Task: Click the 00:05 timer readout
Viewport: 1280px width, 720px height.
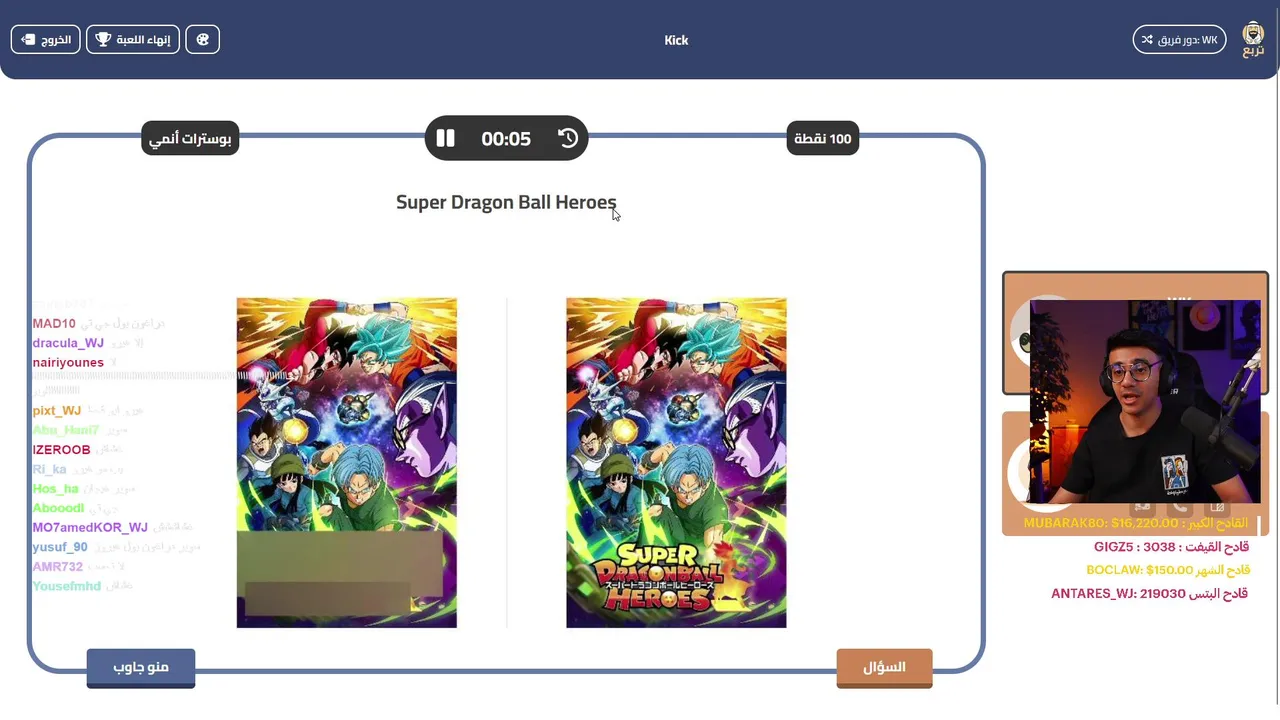Action: [x=506, y=139]
